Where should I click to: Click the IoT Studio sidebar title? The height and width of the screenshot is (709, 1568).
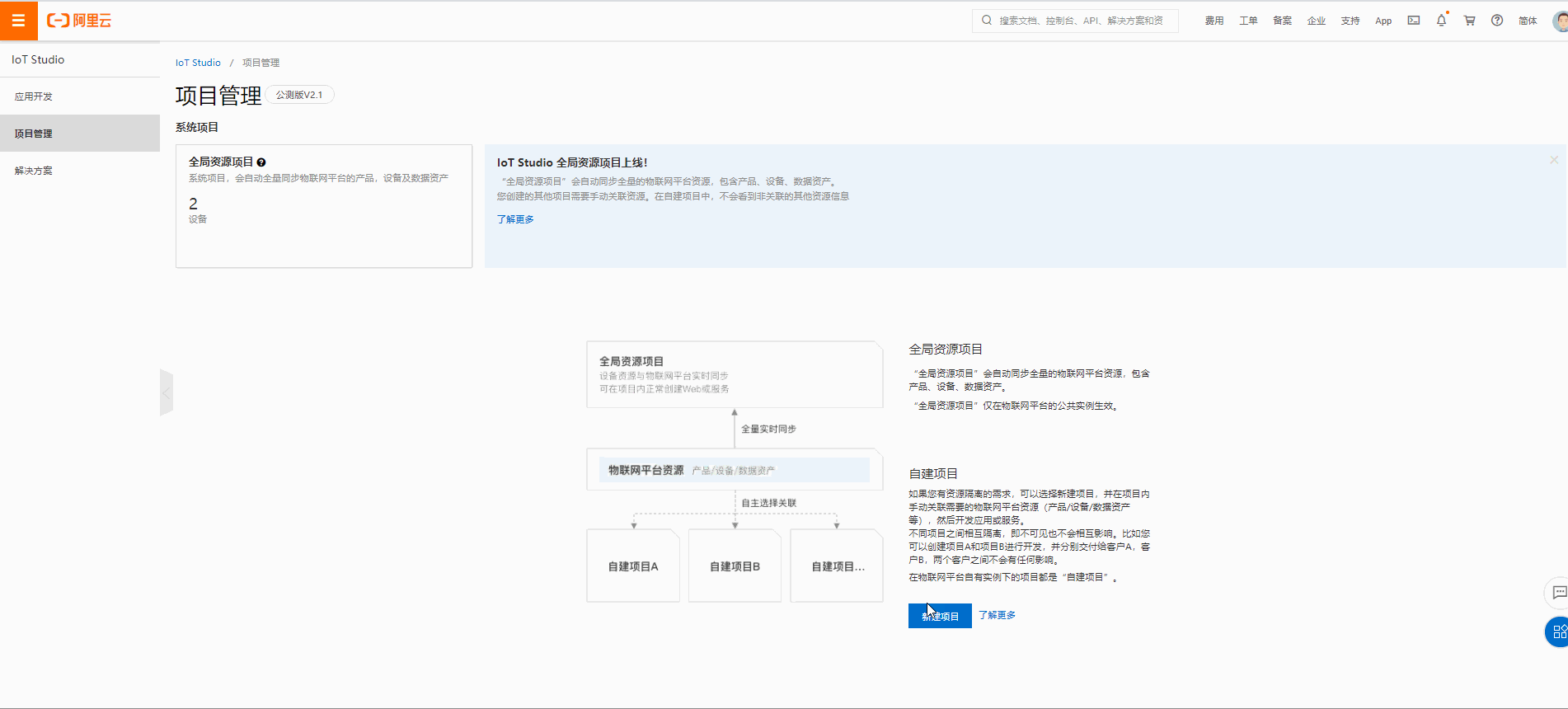tap(38, 59)
